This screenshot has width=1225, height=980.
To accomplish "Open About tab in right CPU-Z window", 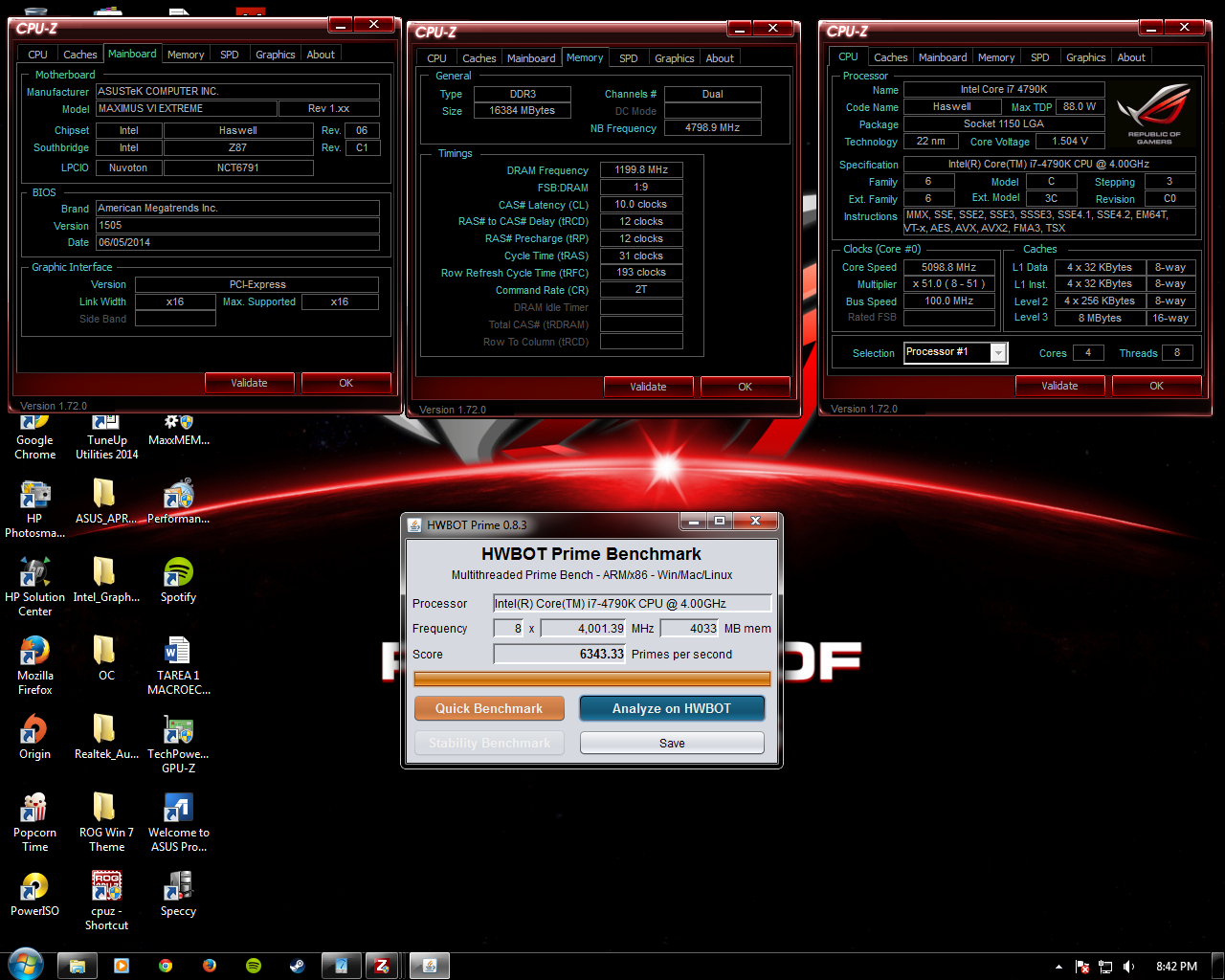I will coord(1131,57).
